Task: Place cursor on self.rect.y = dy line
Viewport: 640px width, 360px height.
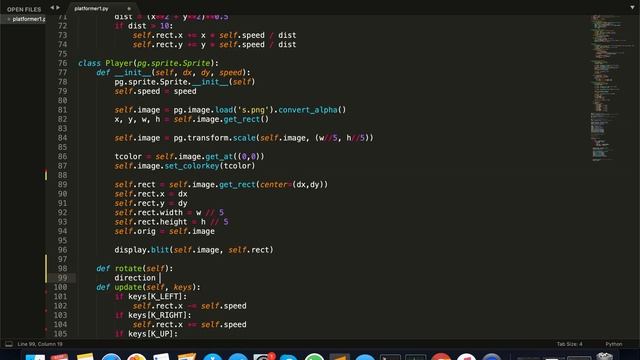Action: point(151,203)
